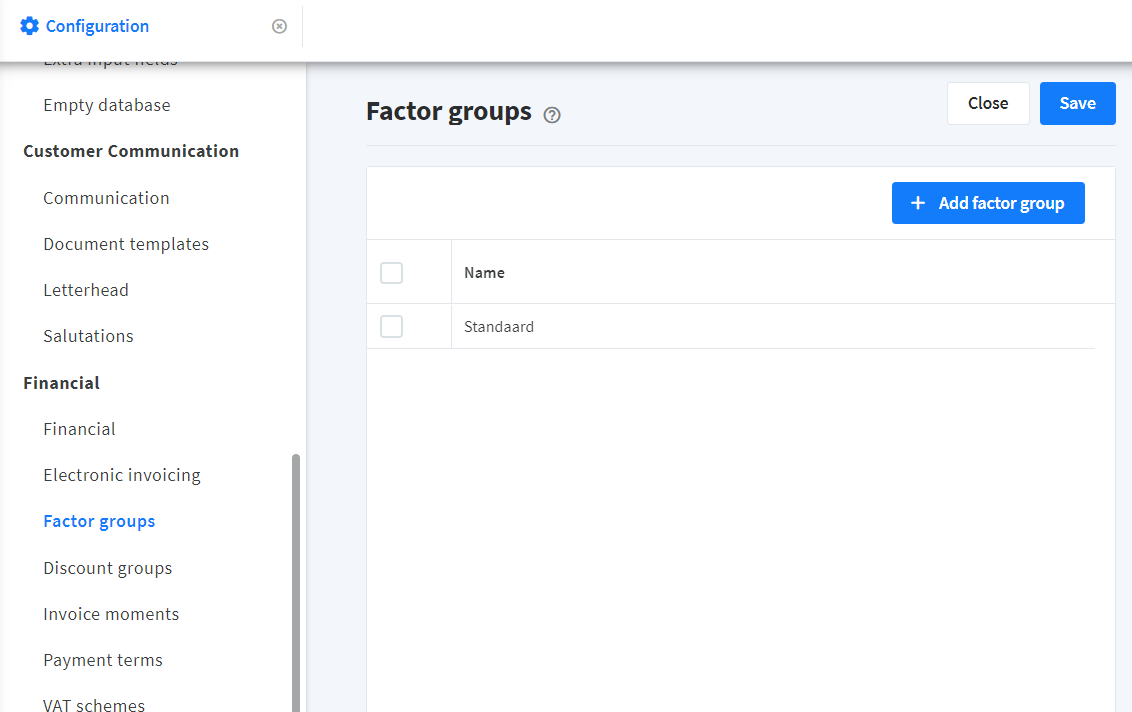Go to Electronic invoicing
This screenshot has height=712, width=1132.
click(x=122, y=475)
